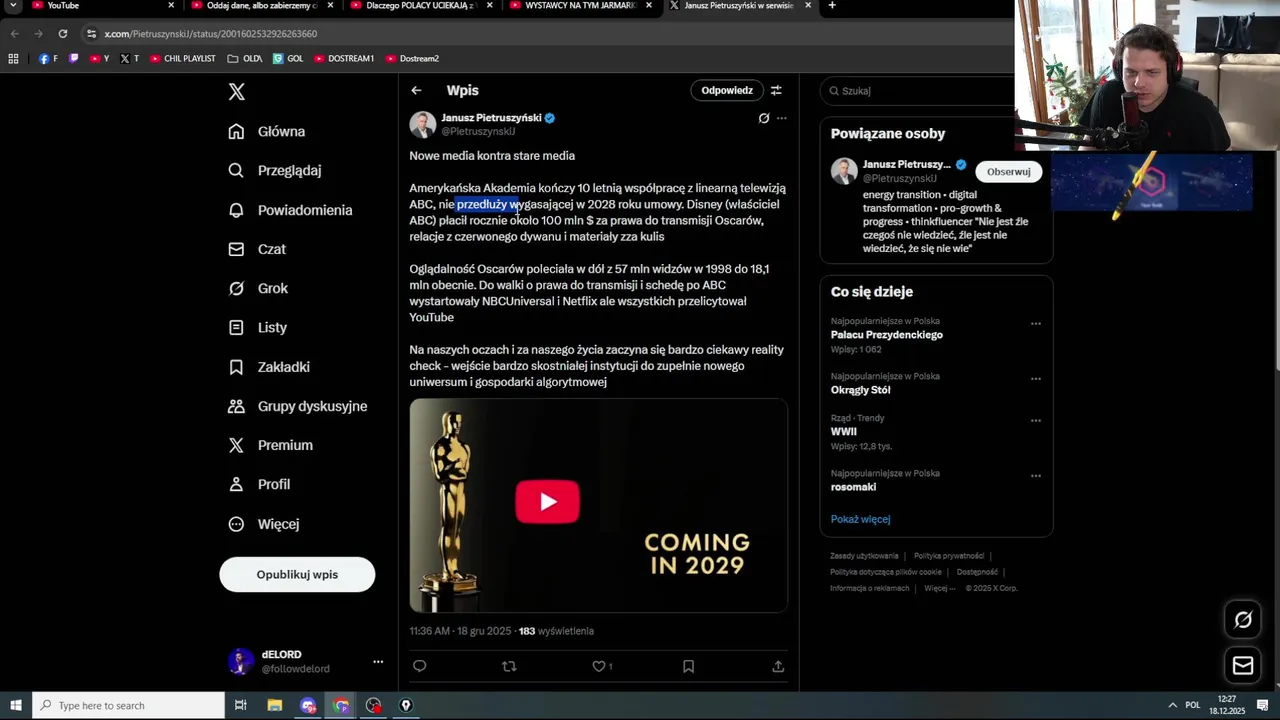Reload the page

point(62,34)
